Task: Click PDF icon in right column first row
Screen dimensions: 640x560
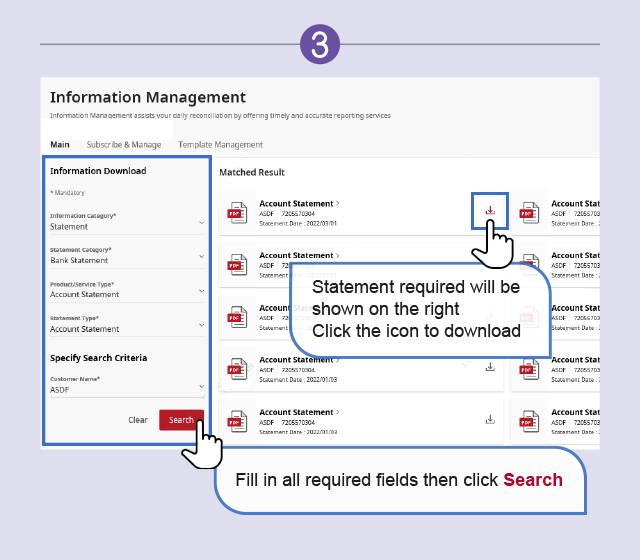Action: tap(529, 213)
